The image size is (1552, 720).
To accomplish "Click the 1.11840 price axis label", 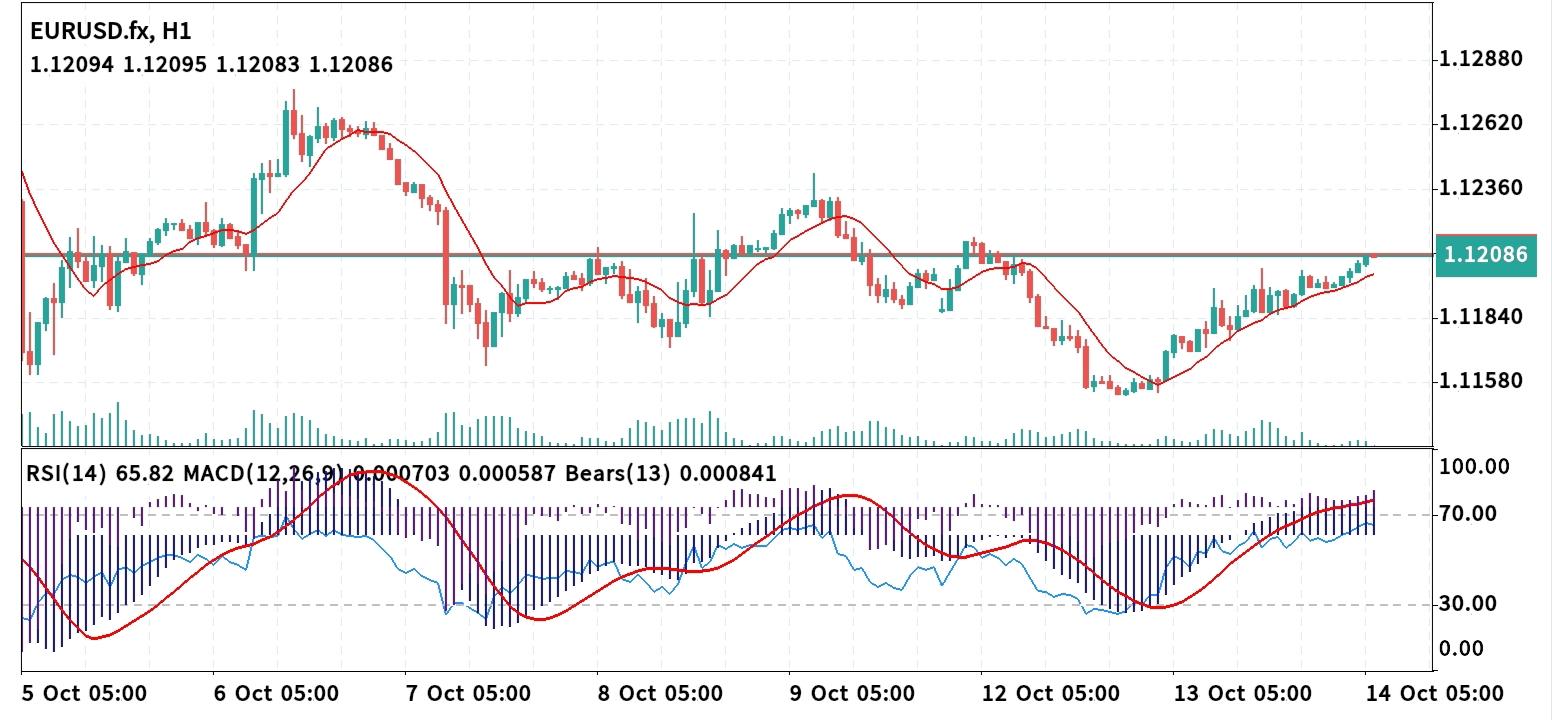I will pyautogui.click(x=1481, y=317).
